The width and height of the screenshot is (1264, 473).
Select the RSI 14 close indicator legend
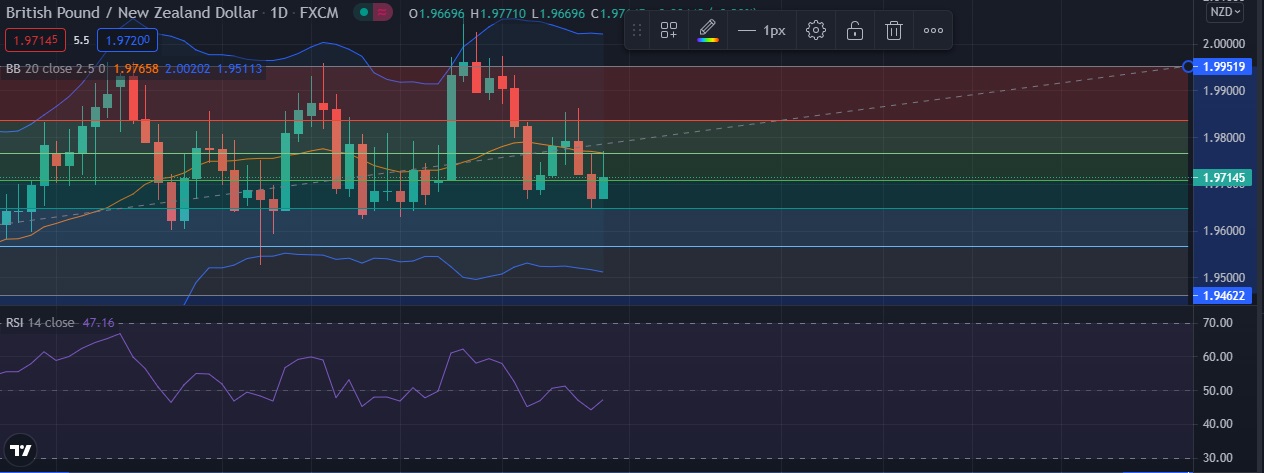(40, 322)
